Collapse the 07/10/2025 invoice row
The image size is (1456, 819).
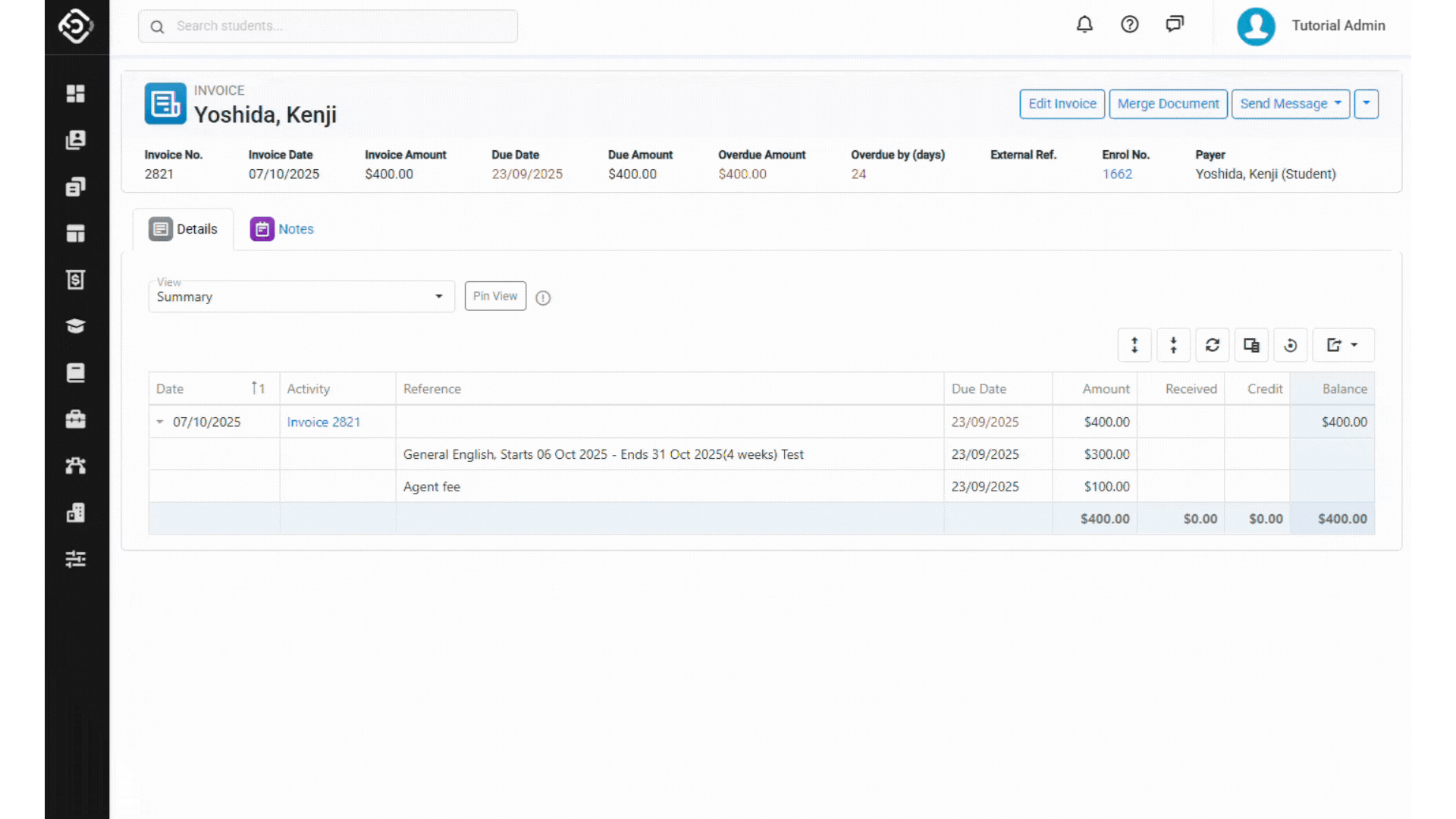[x=160, y=422]
